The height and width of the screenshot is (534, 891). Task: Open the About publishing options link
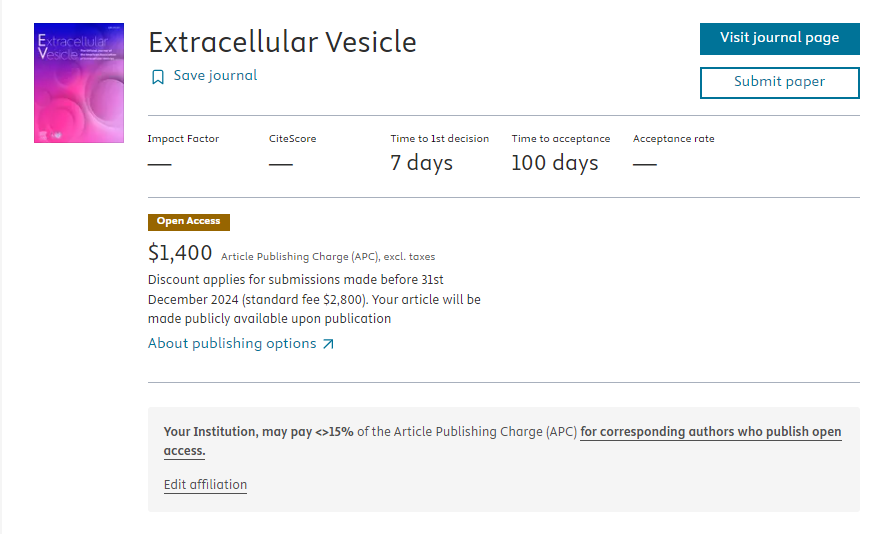click(x=232, y=344)
